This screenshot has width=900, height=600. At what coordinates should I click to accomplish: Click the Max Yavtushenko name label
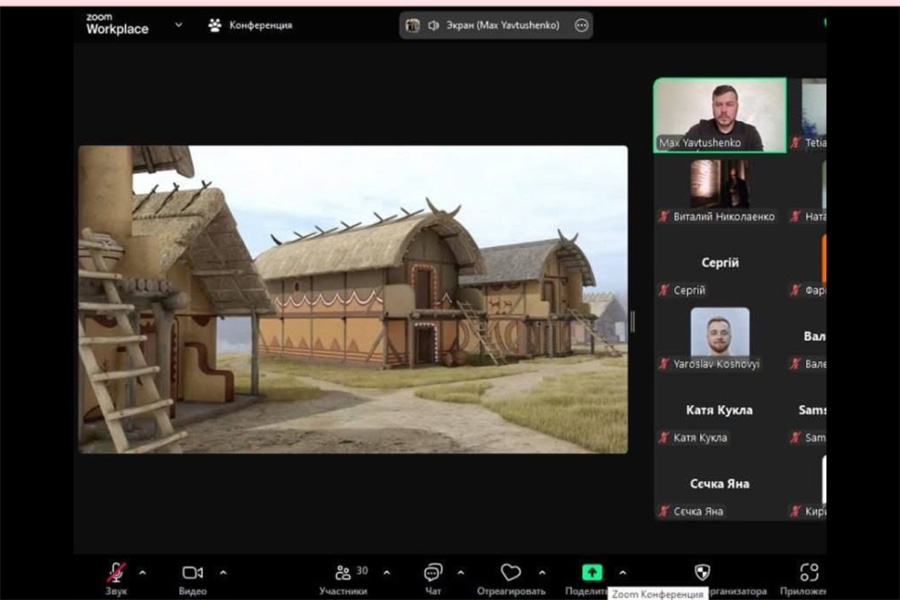(700, 142)
